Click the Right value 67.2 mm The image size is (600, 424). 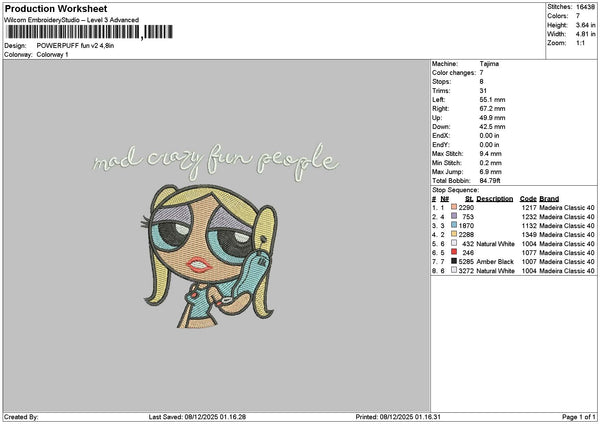(492, 109)
